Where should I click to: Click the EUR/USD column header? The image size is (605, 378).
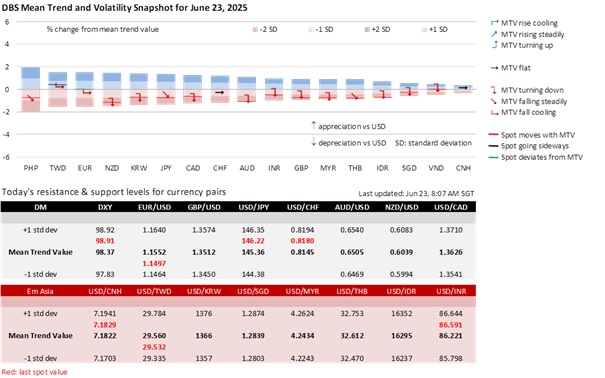154,207
